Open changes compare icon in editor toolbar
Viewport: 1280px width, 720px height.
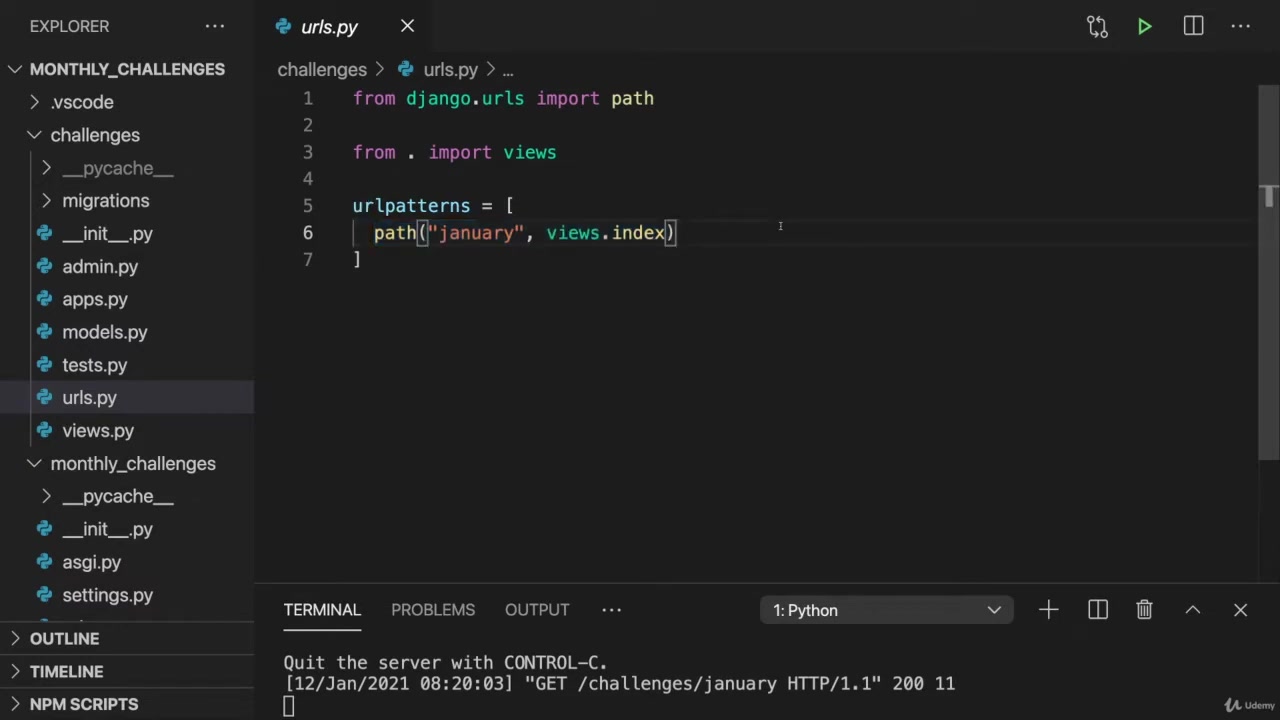tap(1097, 27)
